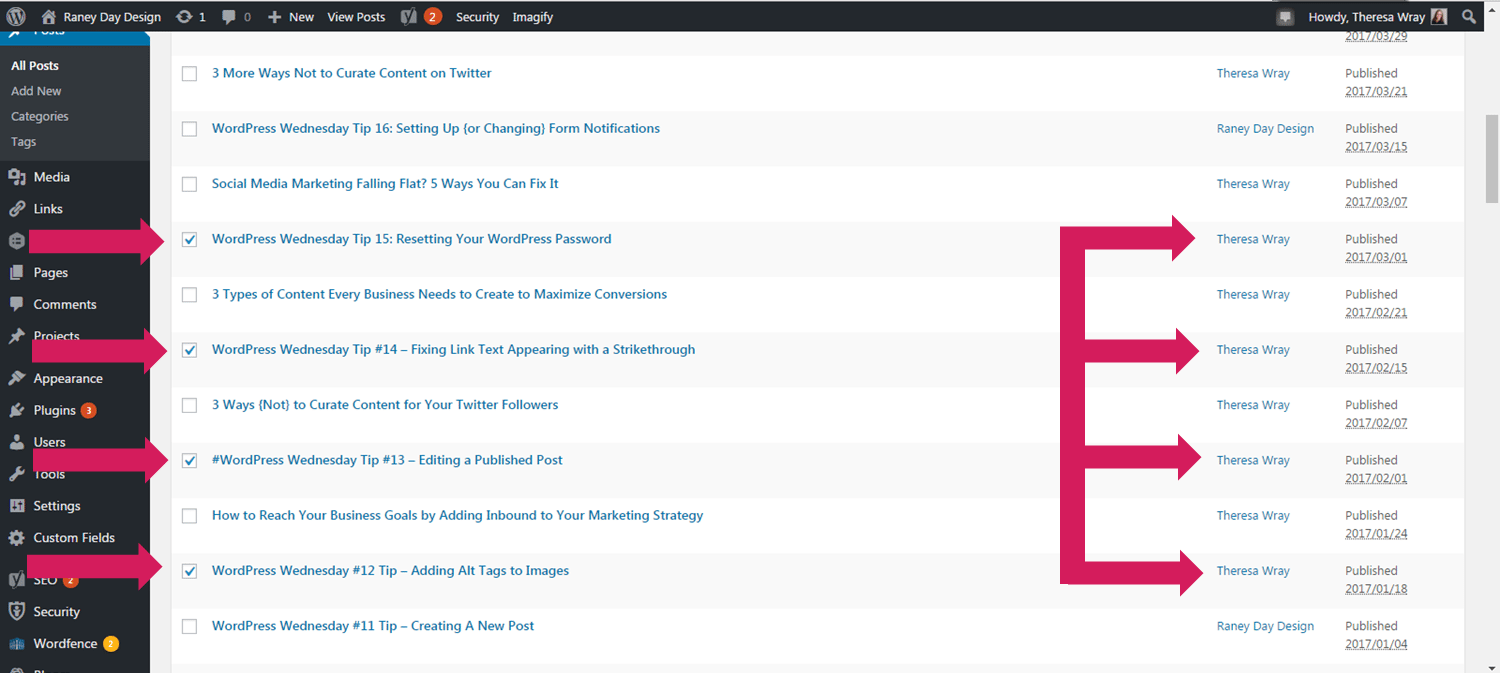Click date 2017/01/18
Image resolution: width=1500 pixels, height=673 pixels.
(x=1376, y=589)
